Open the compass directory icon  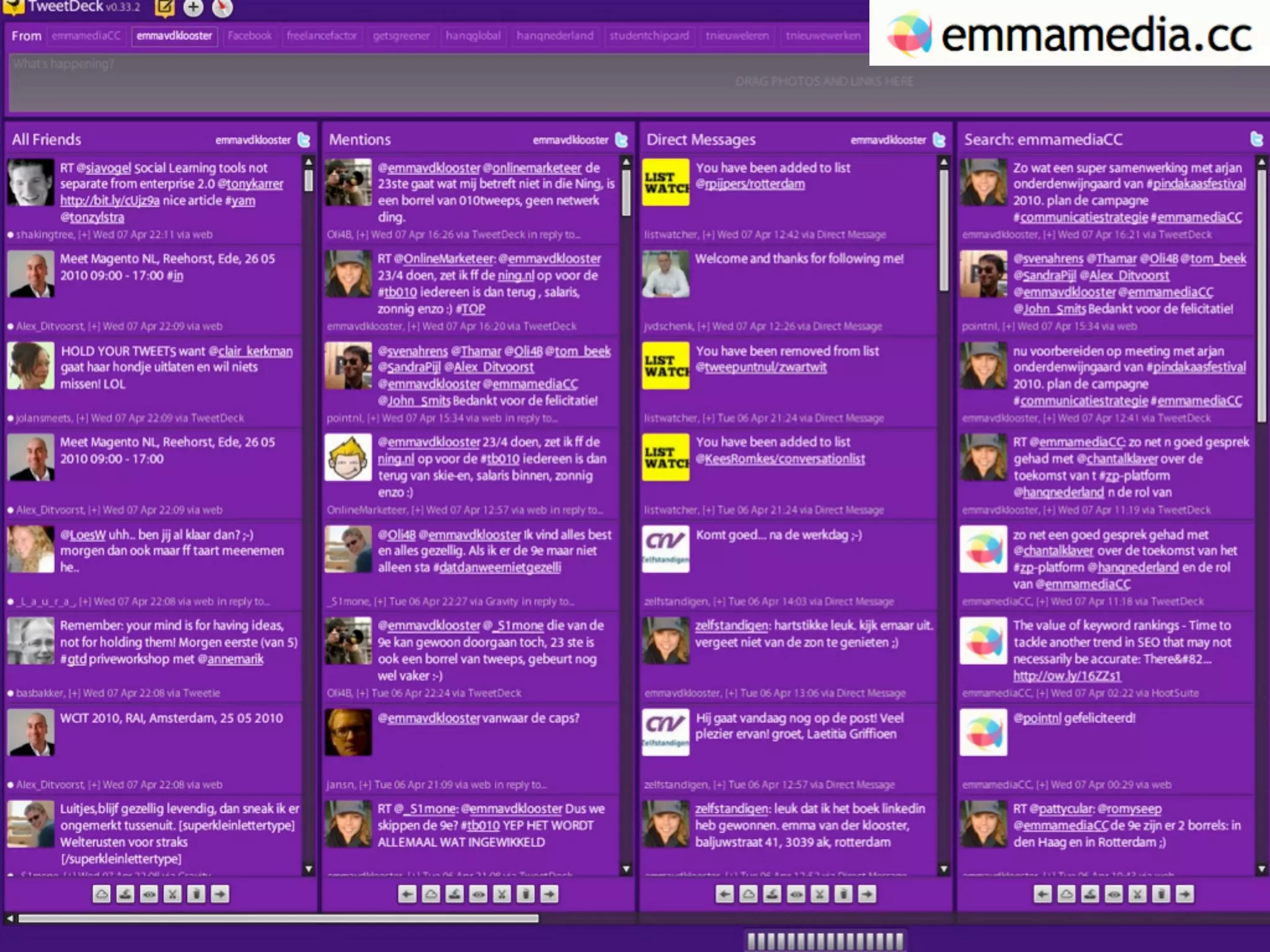[x=222, y=7]
